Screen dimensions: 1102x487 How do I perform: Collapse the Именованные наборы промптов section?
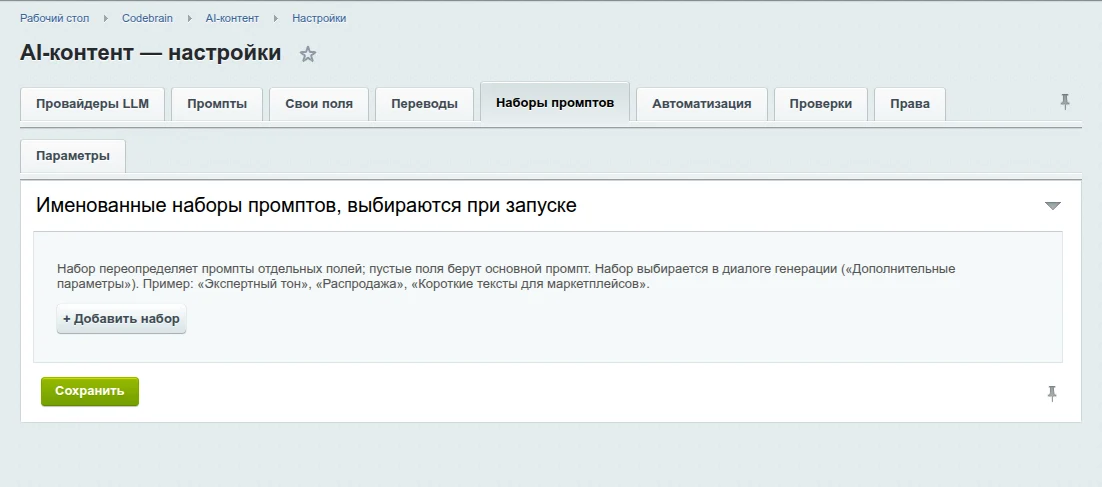click(1052, 206)
